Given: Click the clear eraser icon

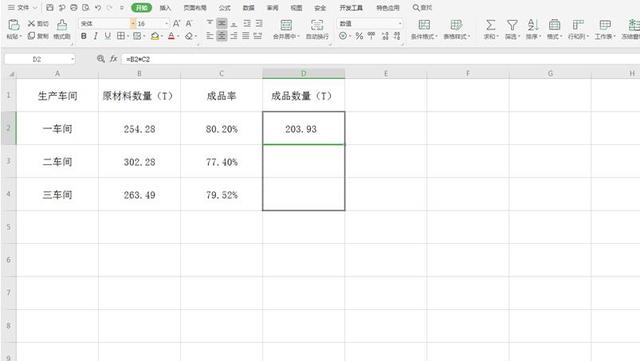Looking at the screenshot, I should coord(189,36).
